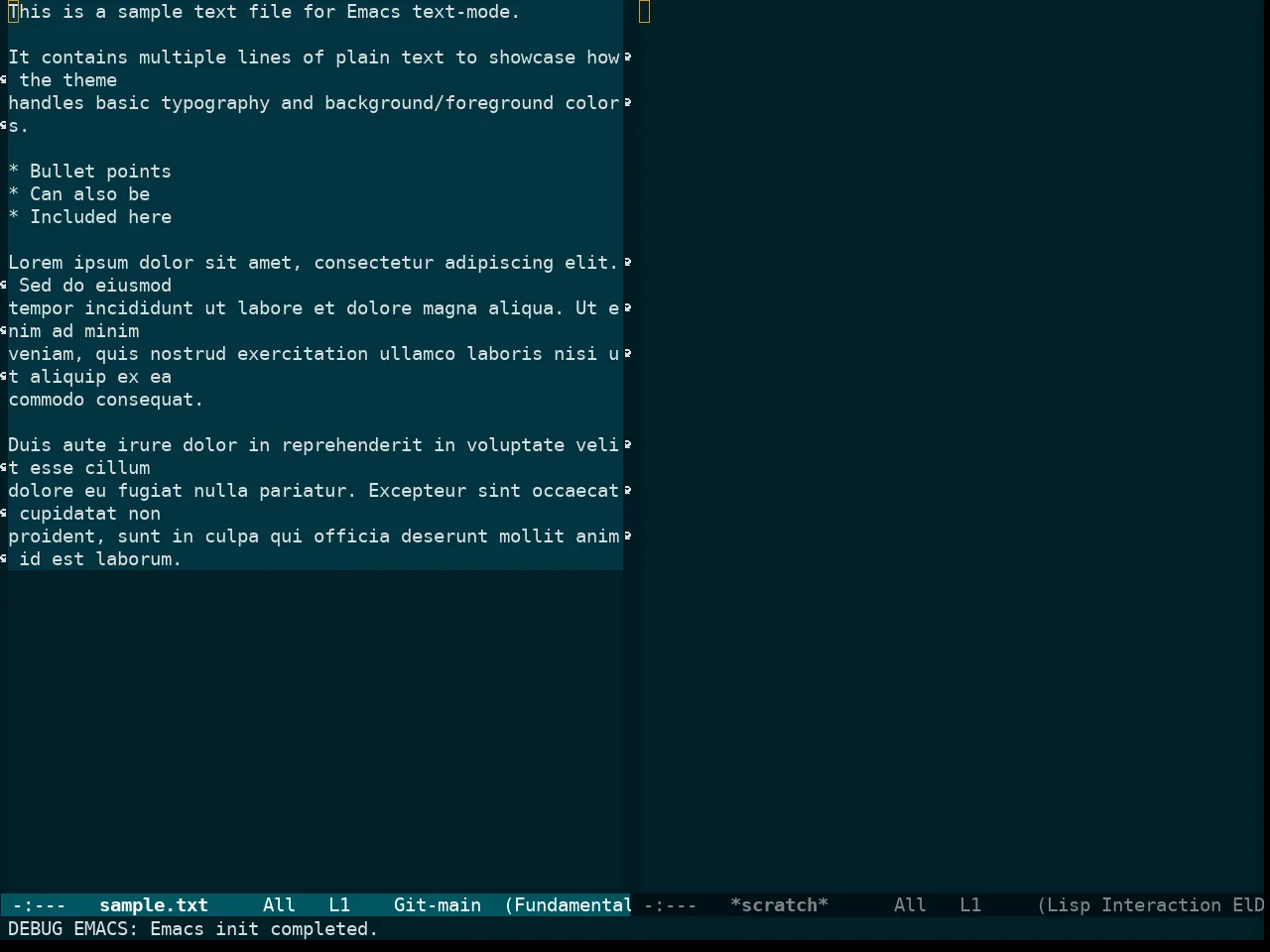Viewport: 1270px width, 952px height.
Task: Place cursor on '* Bullet points' line
Action: 89,172
